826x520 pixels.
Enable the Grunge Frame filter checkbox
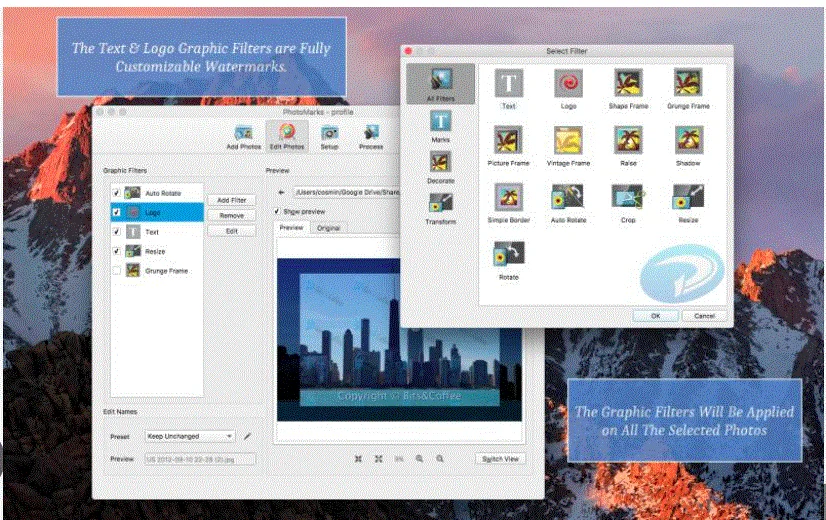116,271
